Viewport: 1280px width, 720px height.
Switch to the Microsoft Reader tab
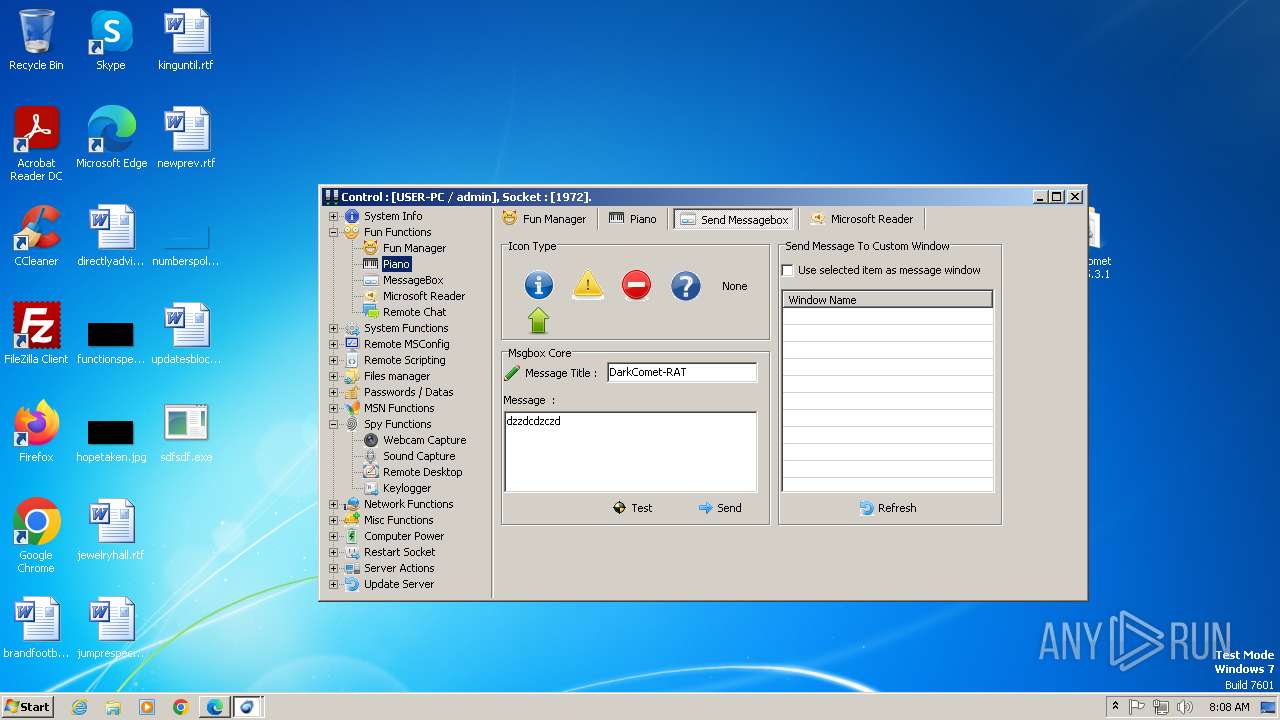[x=861, y=219]
